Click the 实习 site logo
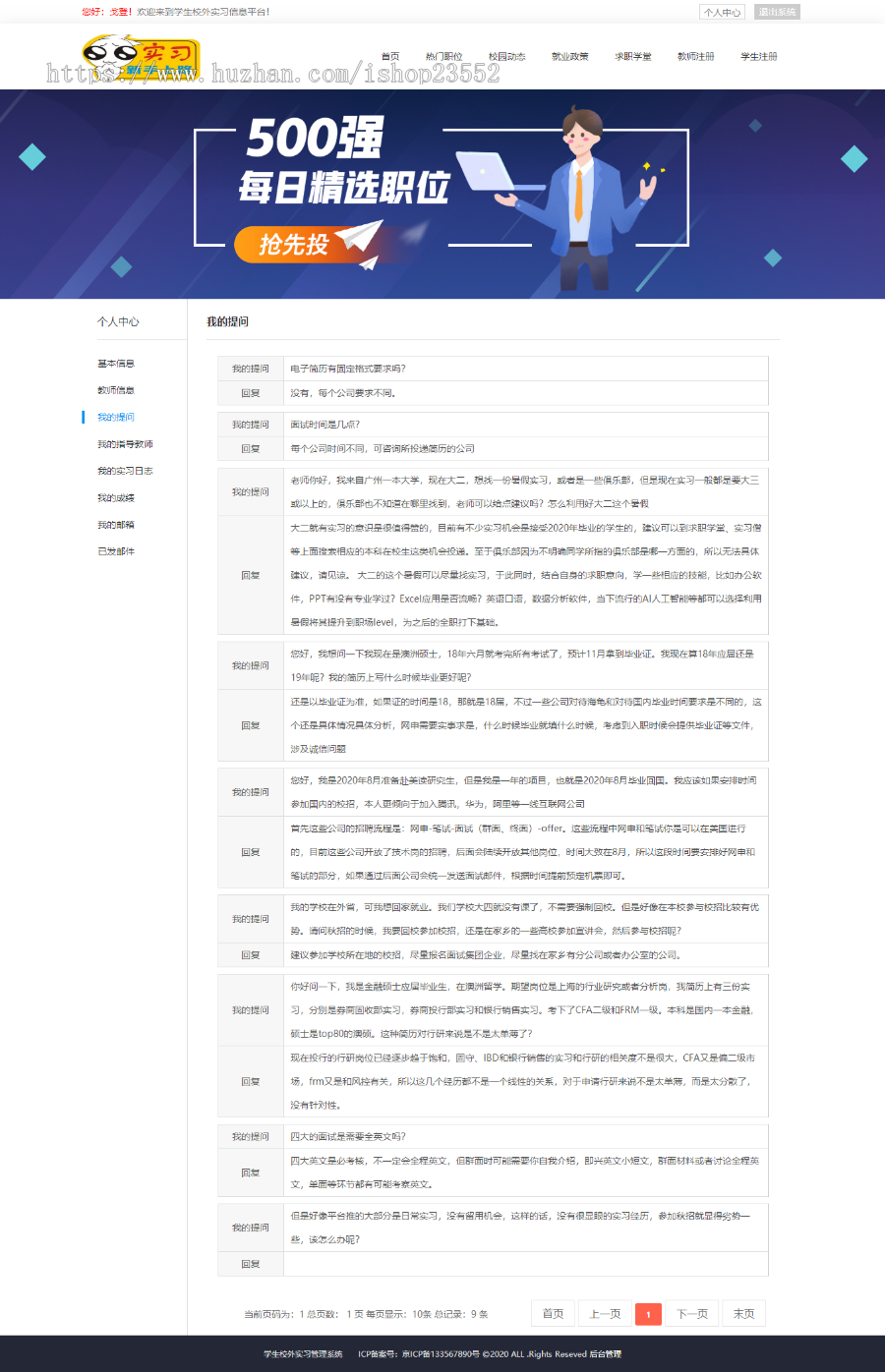This screenshot has width=885, height=1372. [x=141, y=57]
